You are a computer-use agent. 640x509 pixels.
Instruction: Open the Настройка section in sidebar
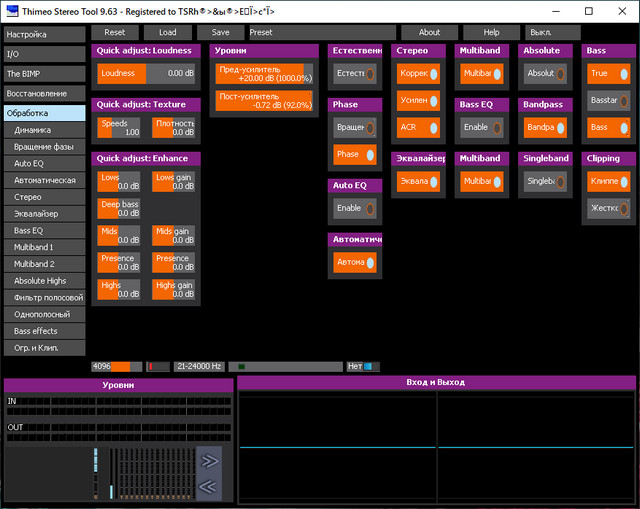click(44, 34)
